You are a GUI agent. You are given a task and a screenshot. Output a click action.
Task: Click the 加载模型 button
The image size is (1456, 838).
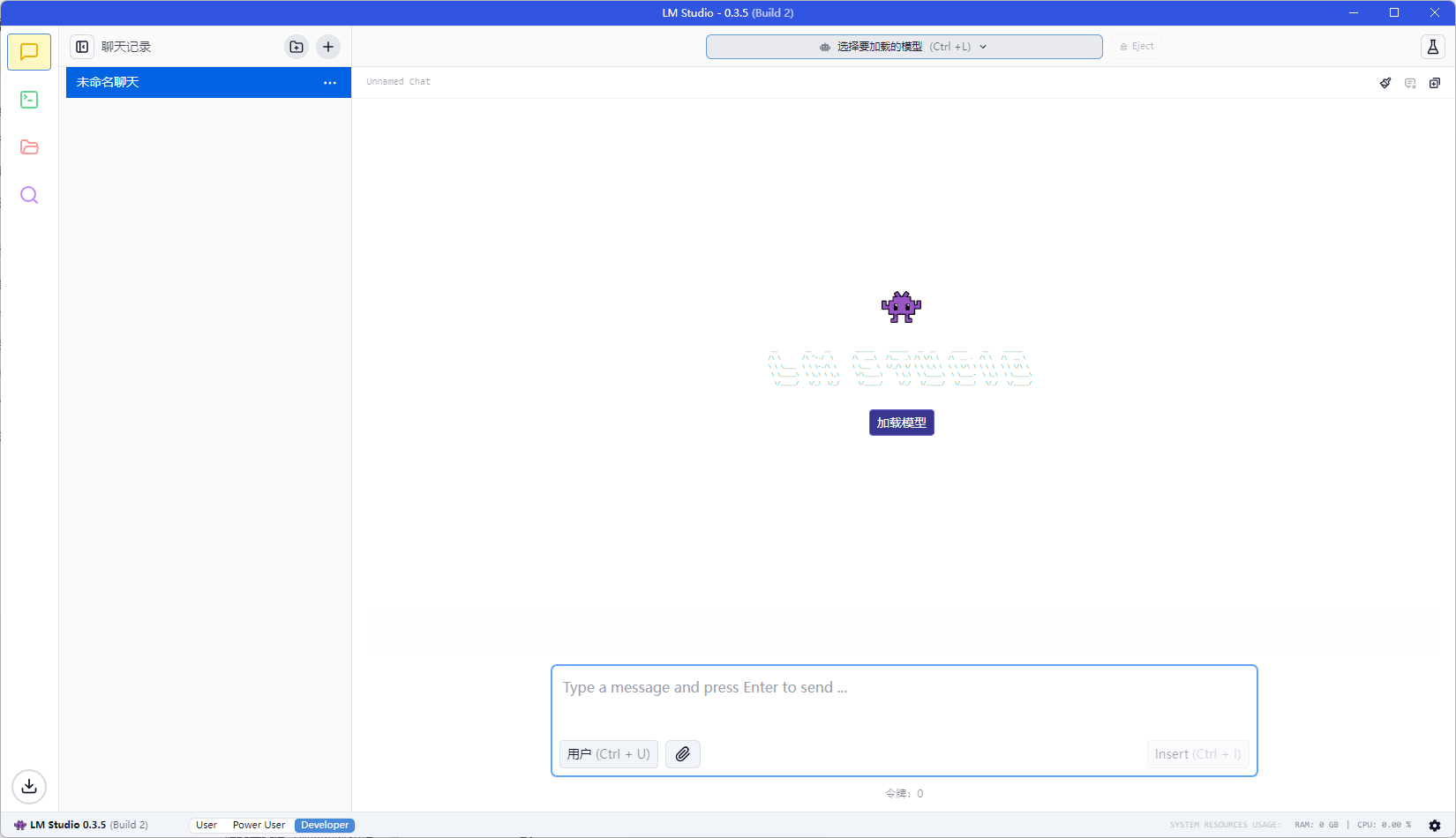(x=902, y=423)
